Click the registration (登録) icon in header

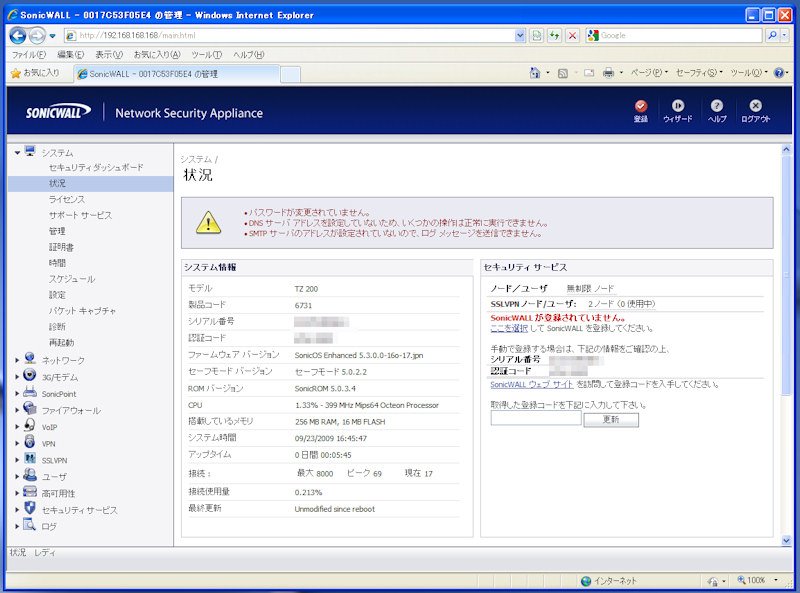click(641, 106)
